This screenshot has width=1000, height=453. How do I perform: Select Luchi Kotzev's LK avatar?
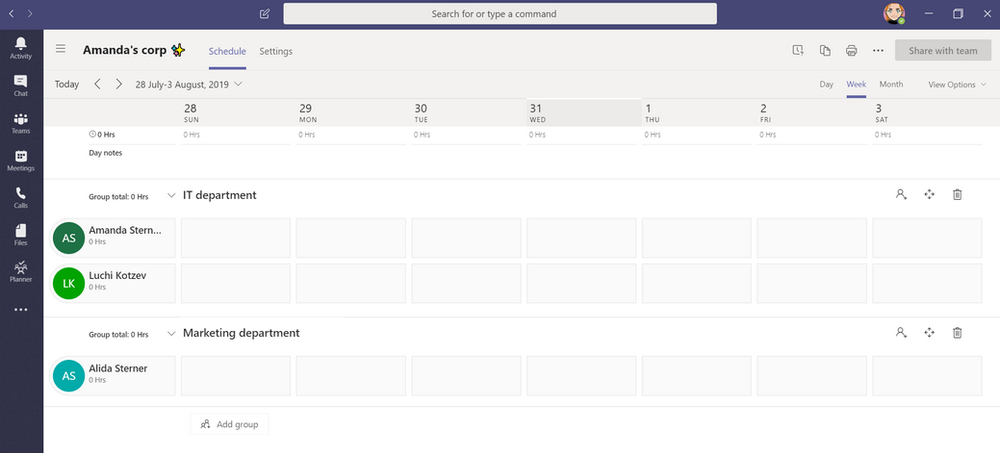point(69,283)
